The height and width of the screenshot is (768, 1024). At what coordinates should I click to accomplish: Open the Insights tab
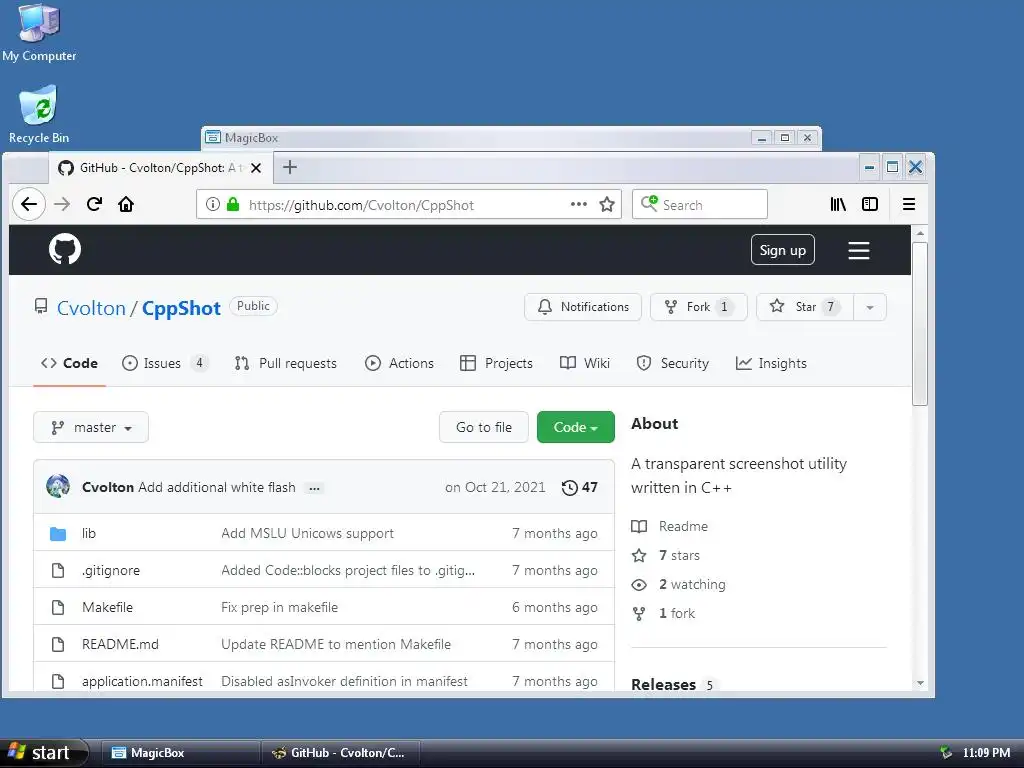point(771,363)
